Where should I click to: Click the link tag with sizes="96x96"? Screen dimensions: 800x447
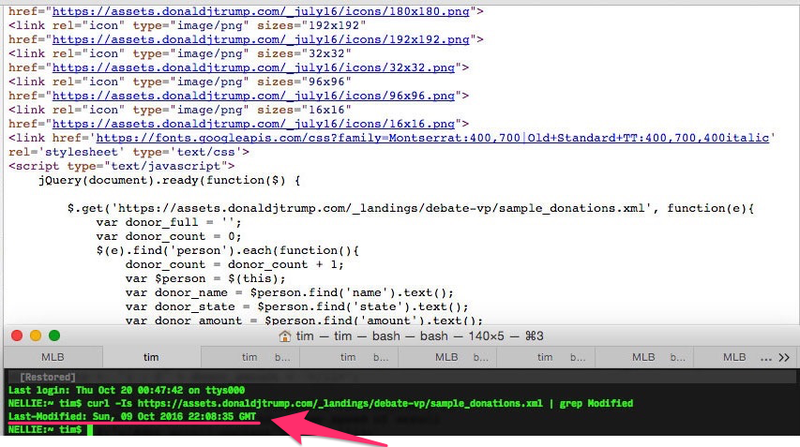pos(180,82)
